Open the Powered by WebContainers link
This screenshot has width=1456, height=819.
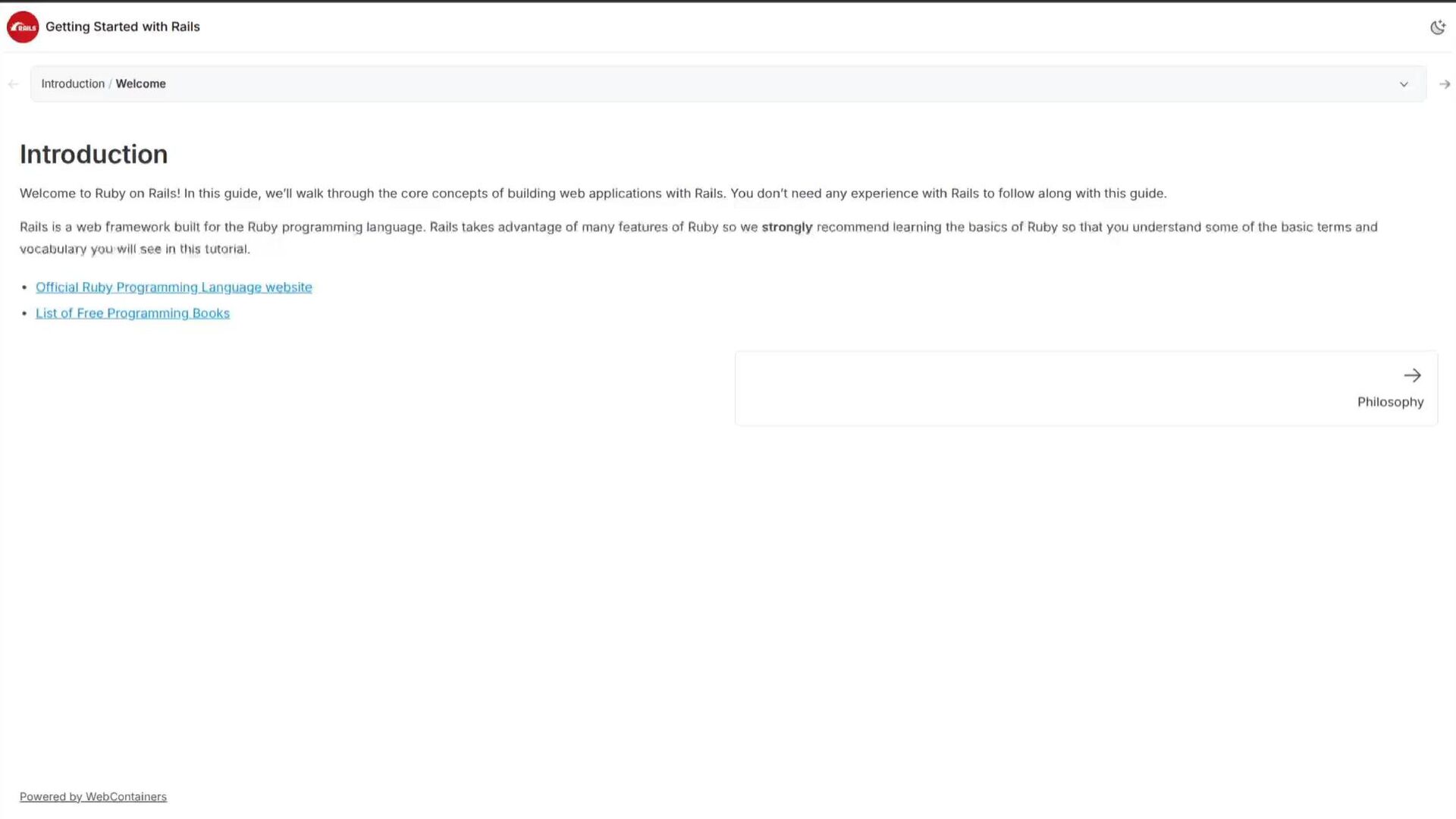coord(93,796)
